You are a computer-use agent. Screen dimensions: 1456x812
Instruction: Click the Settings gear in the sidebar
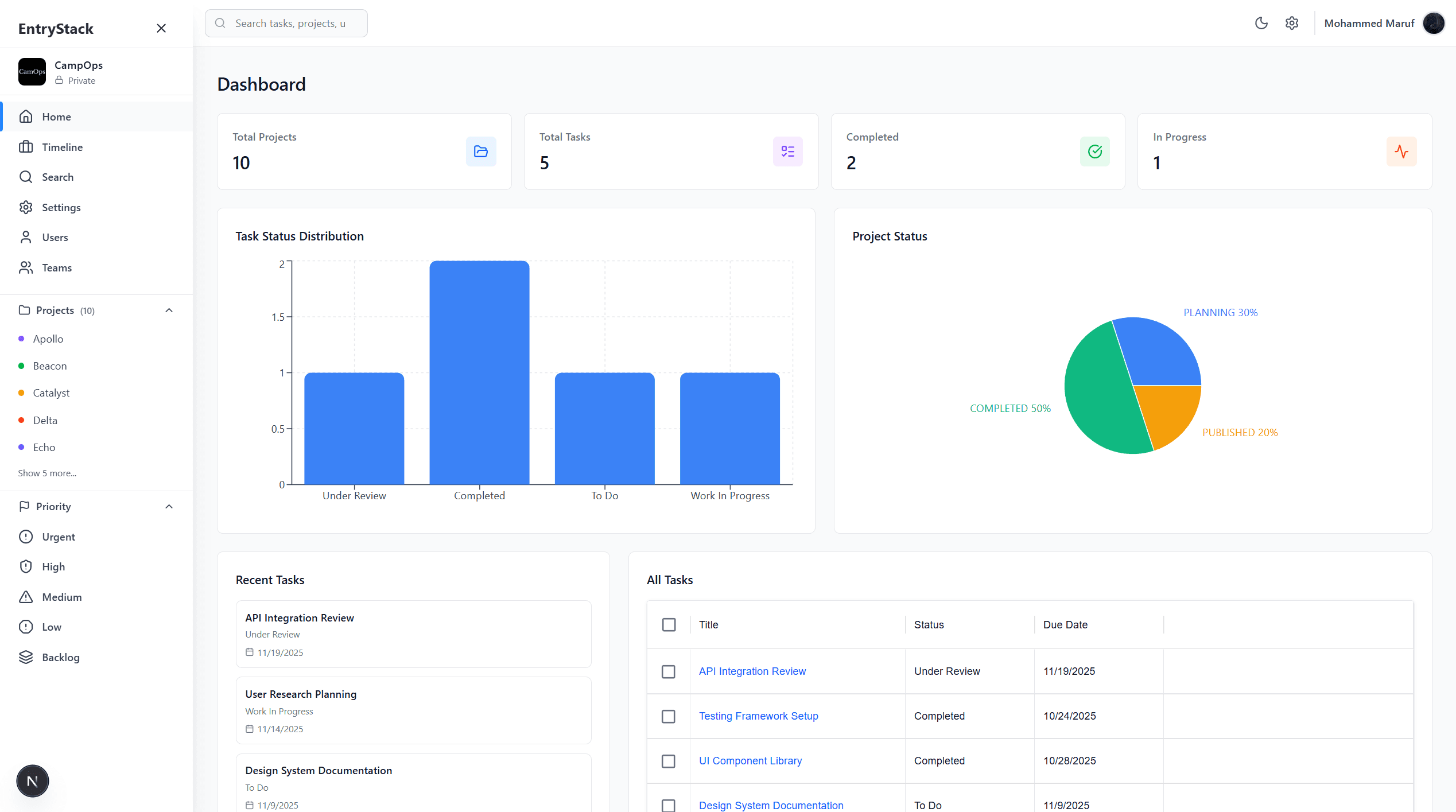26,207
